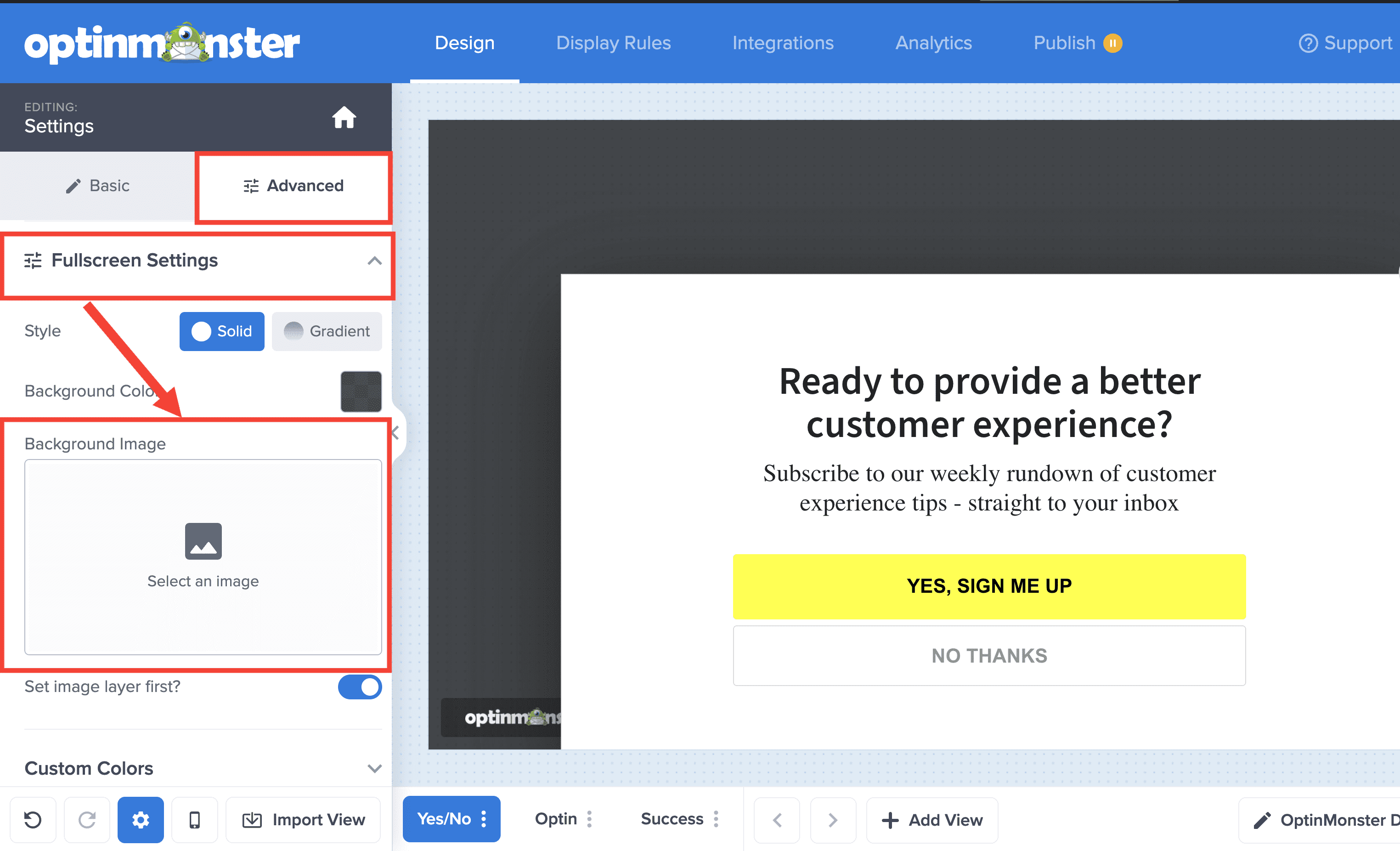Viewport: 1400px width, 851px height.
Task: Click the Add View button
Action: (x=932, y=820)
